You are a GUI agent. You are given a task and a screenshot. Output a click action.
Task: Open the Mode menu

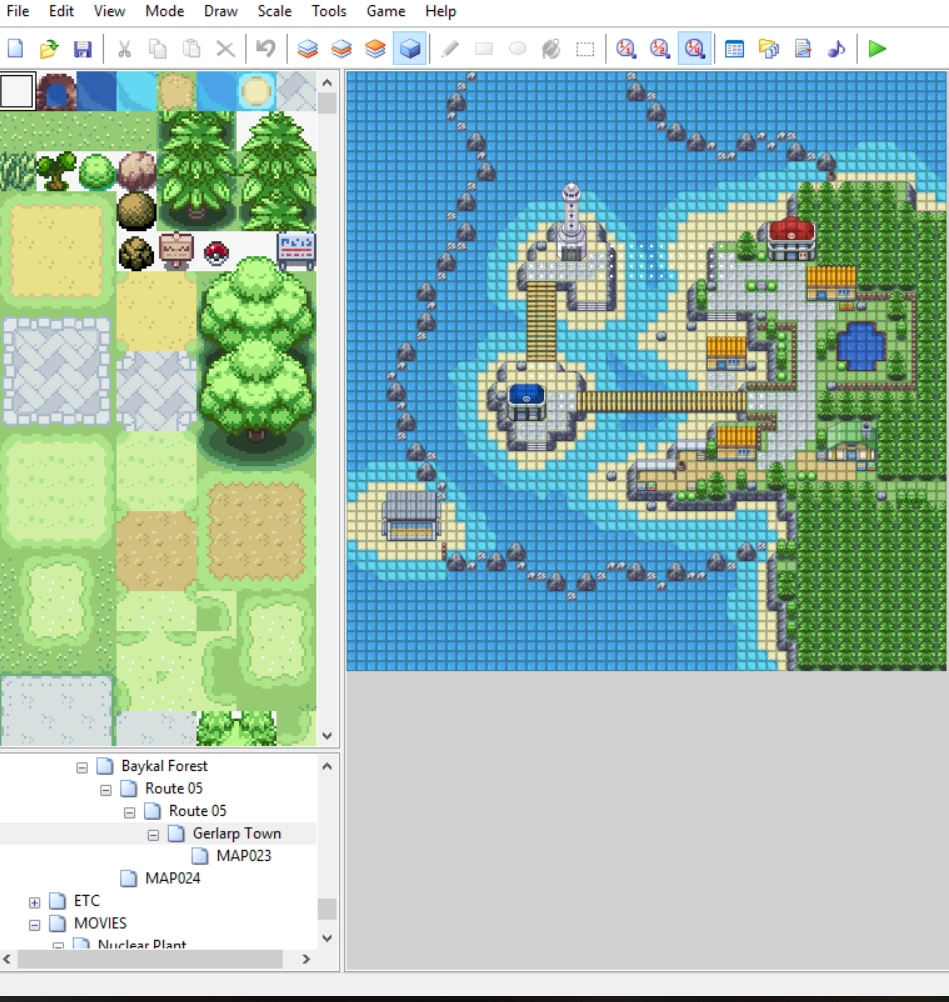[x=164, y=11]
